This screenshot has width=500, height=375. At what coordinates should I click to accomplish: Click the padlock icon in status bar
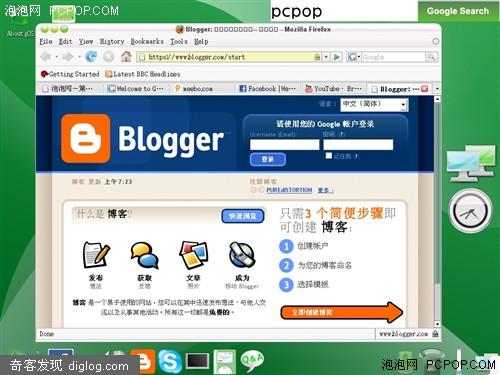click(435, 334)
